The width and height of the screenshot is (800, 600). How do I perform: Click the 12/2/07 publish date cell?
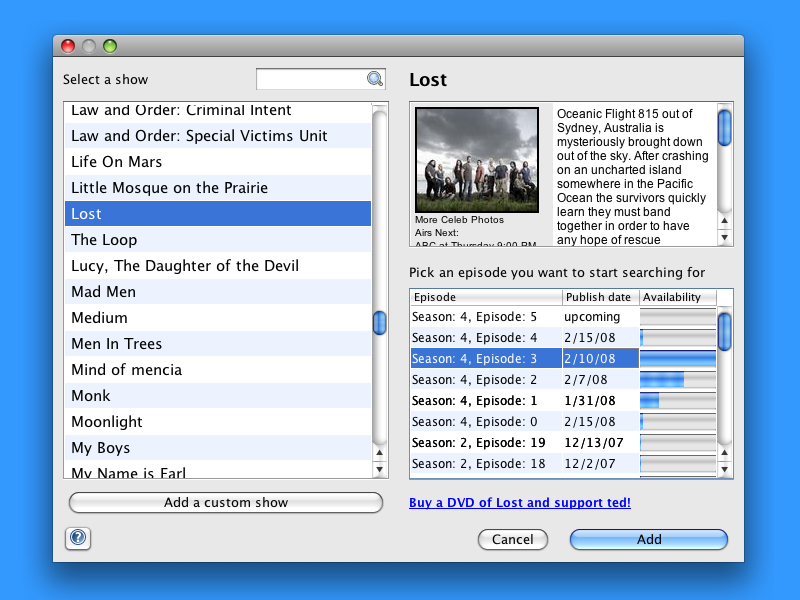click(601, 463)
